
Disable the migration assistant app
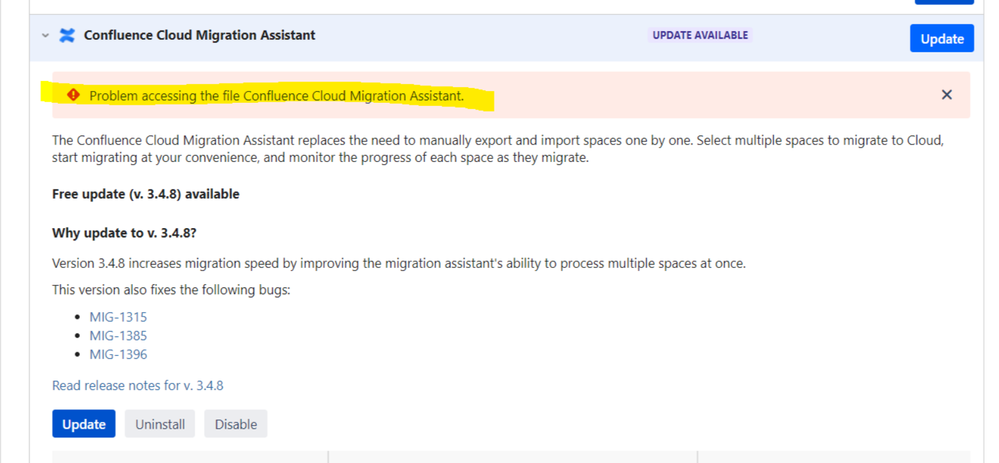(x=236, y=424)
